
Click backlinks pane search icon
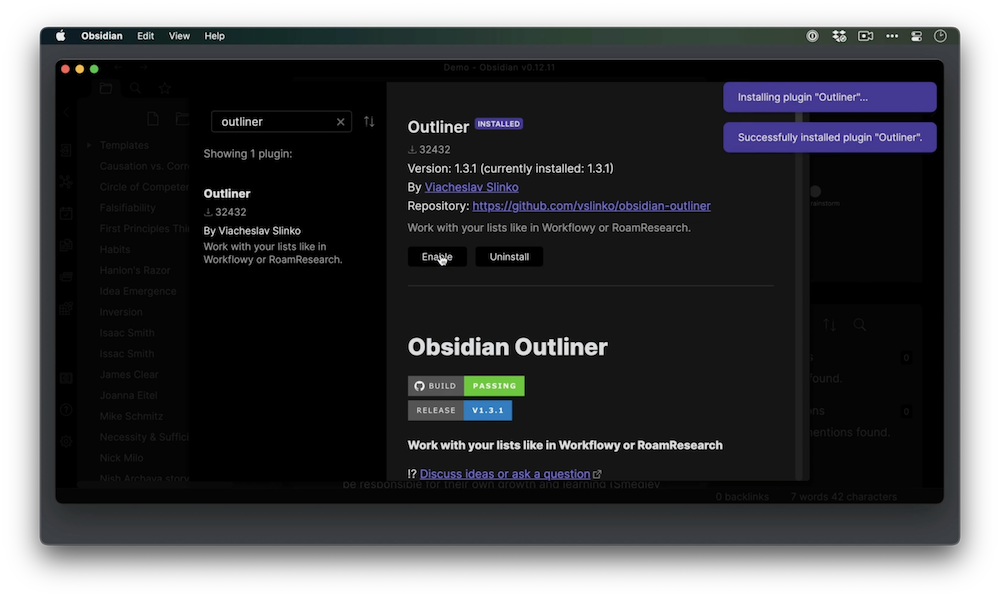click(x=860, y=325)
